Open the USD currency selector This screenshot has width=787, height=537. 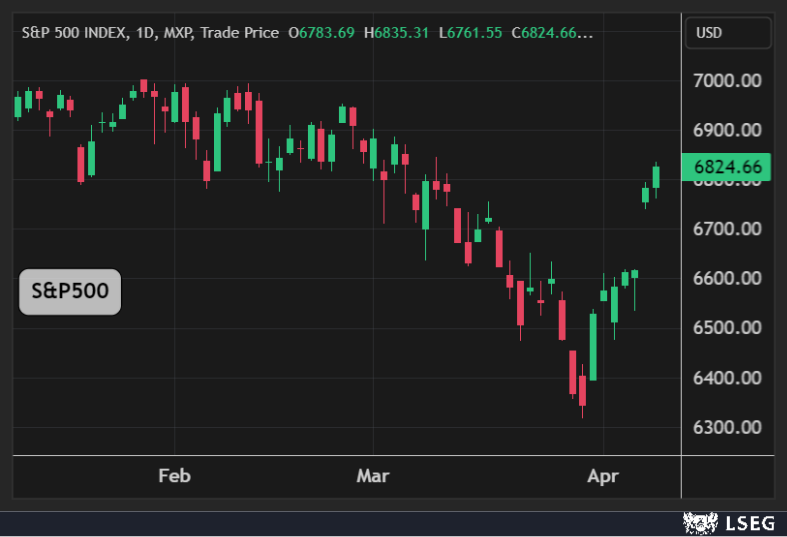728,33
